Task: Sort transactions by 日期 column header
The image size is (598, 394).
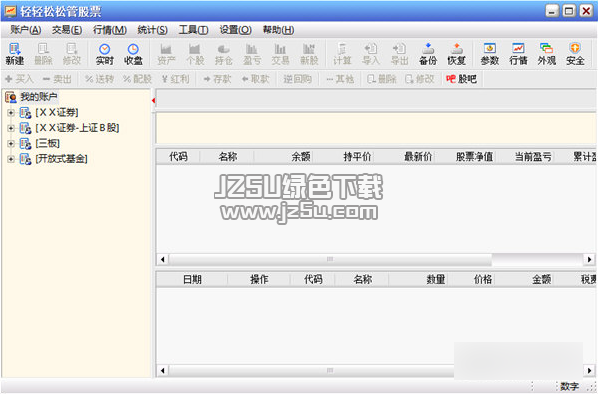Action: click(192, 280)
